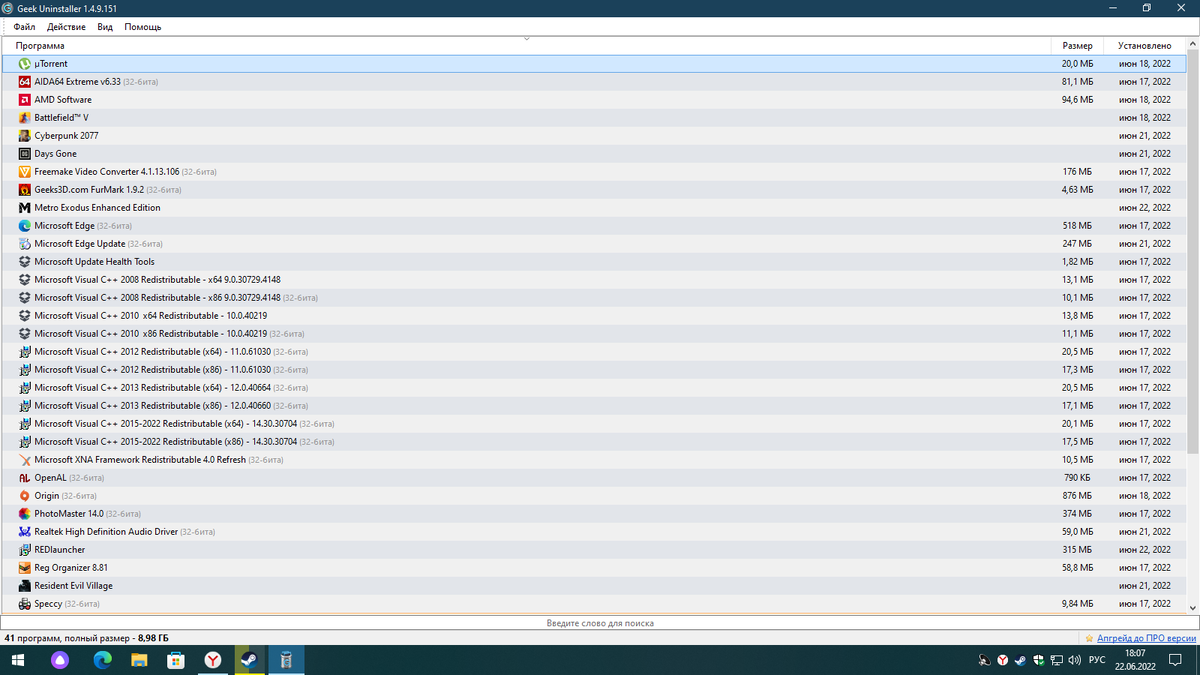Click the search field Введите слово для поиска
This screenshot has height=675, width=1200.
pos(600,622)
